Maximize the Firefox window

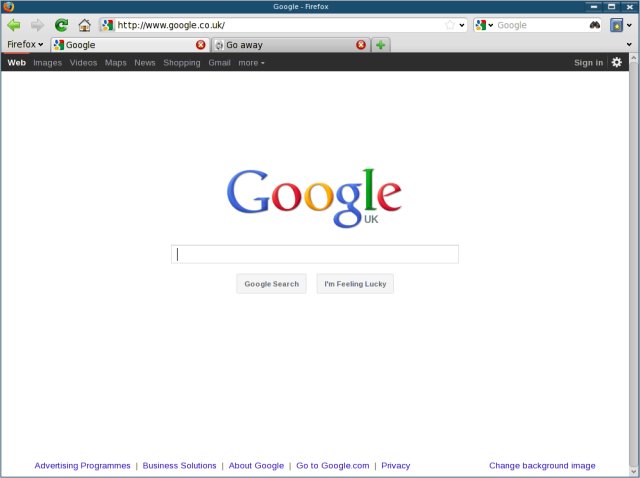tap(611, 7)
